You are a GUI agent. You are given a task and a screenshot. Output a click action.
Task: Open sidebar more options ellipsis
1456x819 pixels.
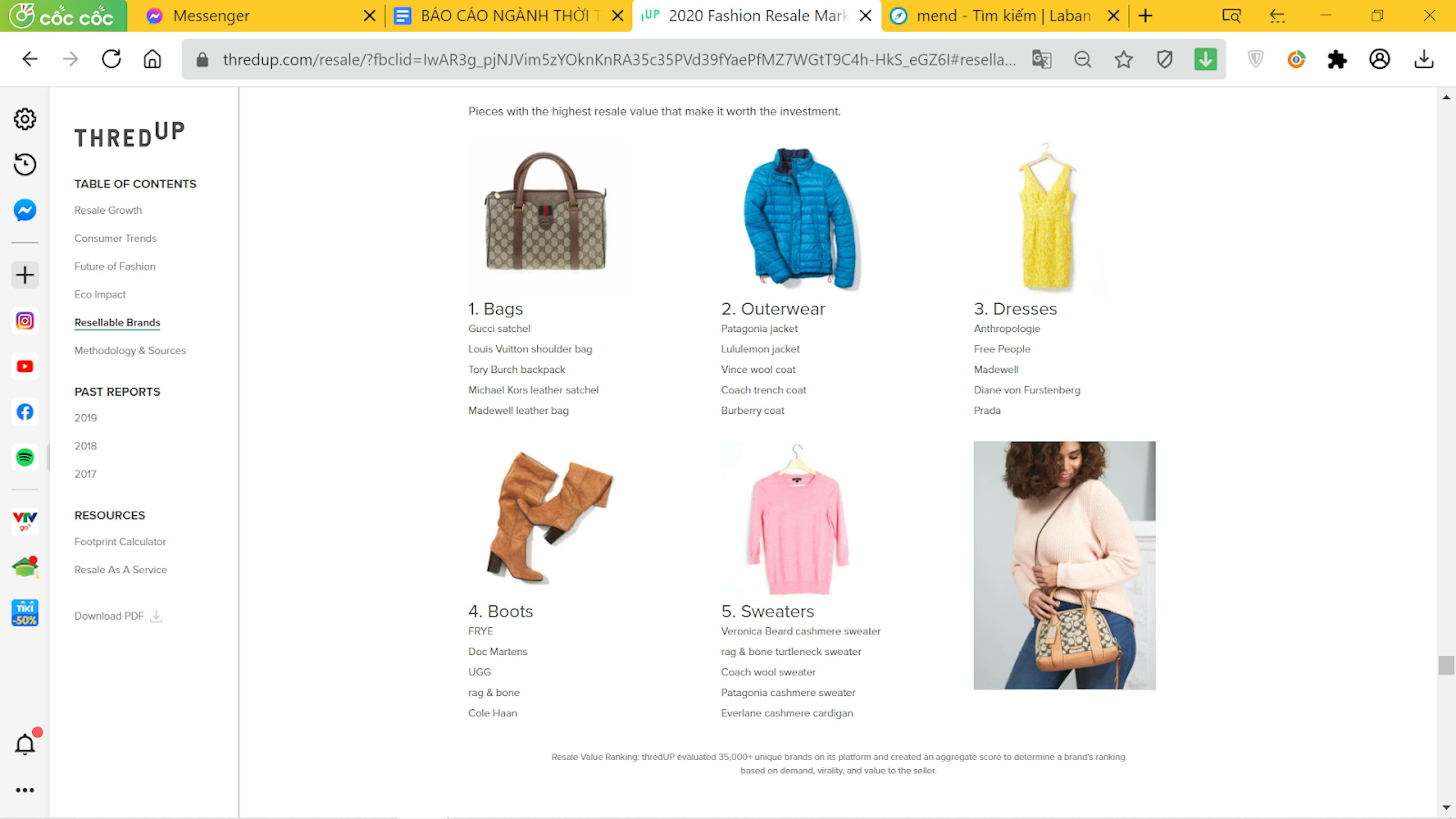[25, 790]
